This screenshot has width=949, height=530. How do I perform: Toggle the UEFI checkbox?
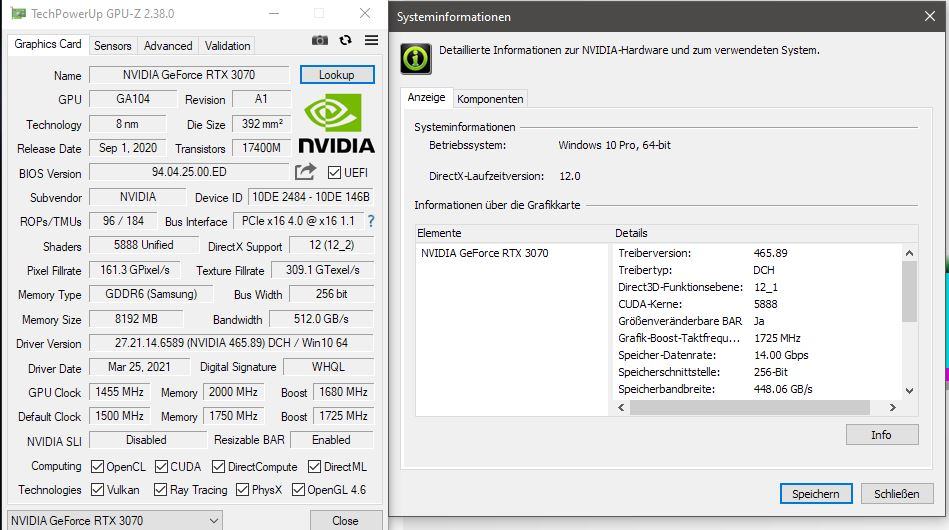point(334,172)
